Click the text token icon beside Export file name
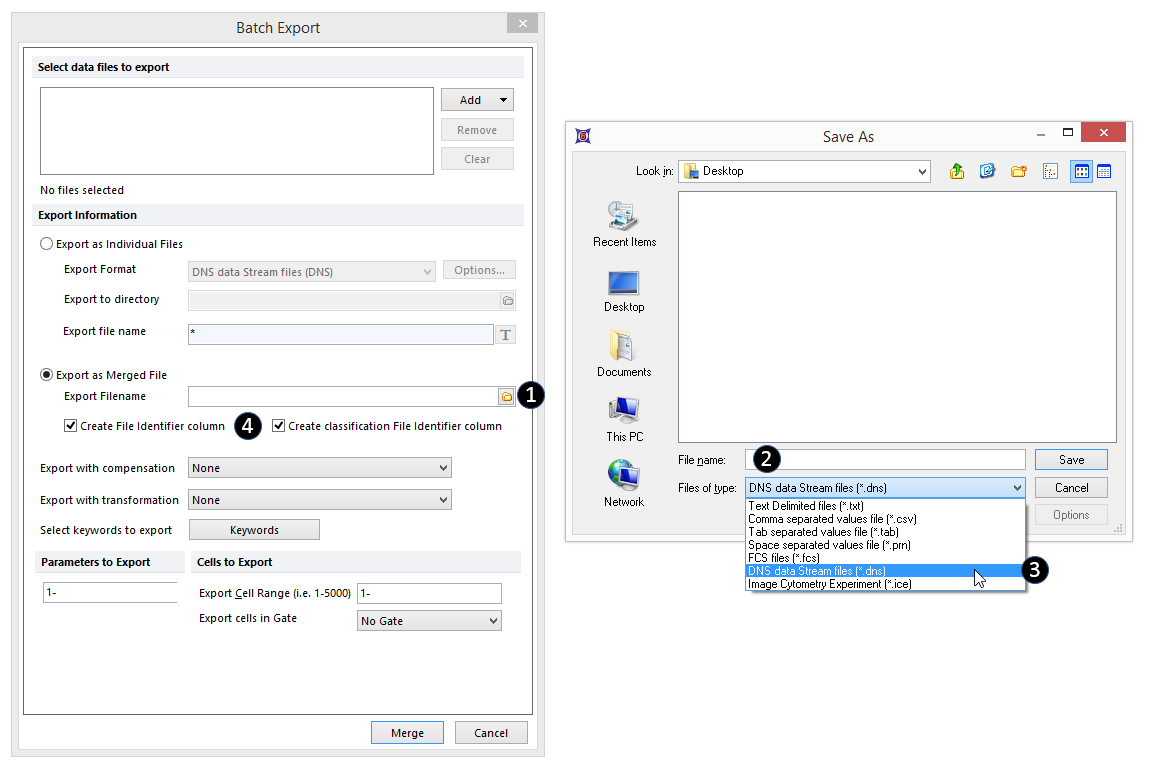The width and height of the screenshot is (1155, 775). (x=506, y=334)
